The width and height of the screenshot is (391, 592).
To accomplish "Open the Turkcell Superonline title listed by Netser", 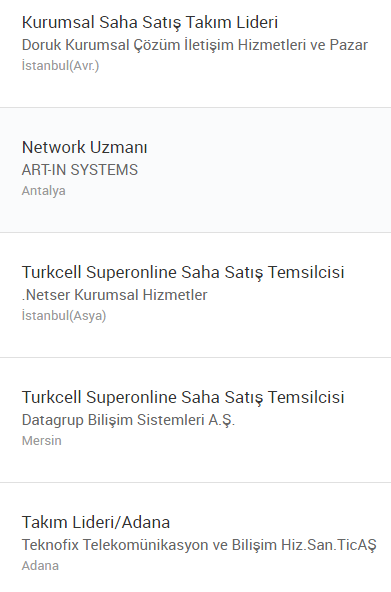I will 183,273.
